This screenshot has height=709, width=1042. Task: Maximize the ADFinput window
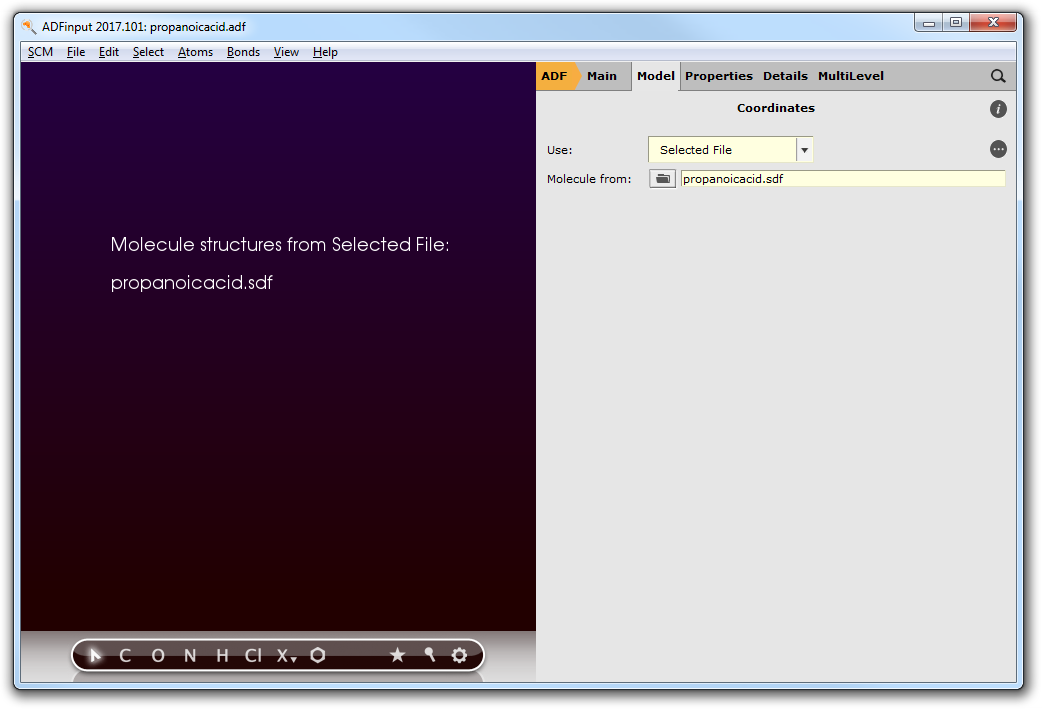tap(956, 23)
